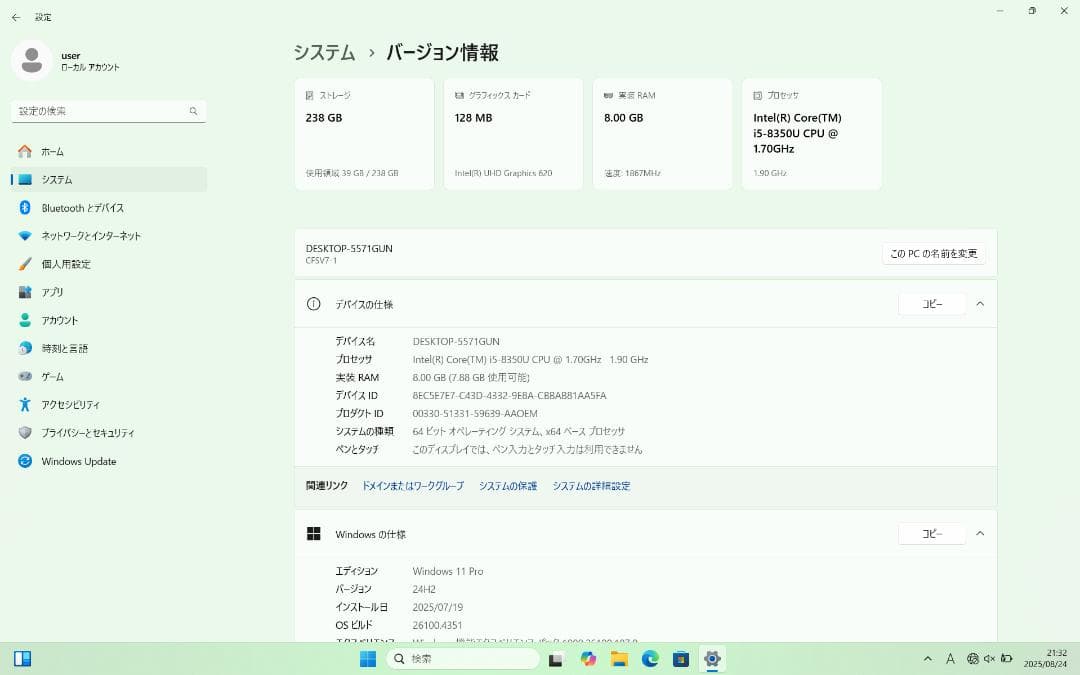This screenshot has width=1080, height=675.
Task: Click the このPCの名前を変更 button
Action: pyautogui.click(x=932, y=253)
